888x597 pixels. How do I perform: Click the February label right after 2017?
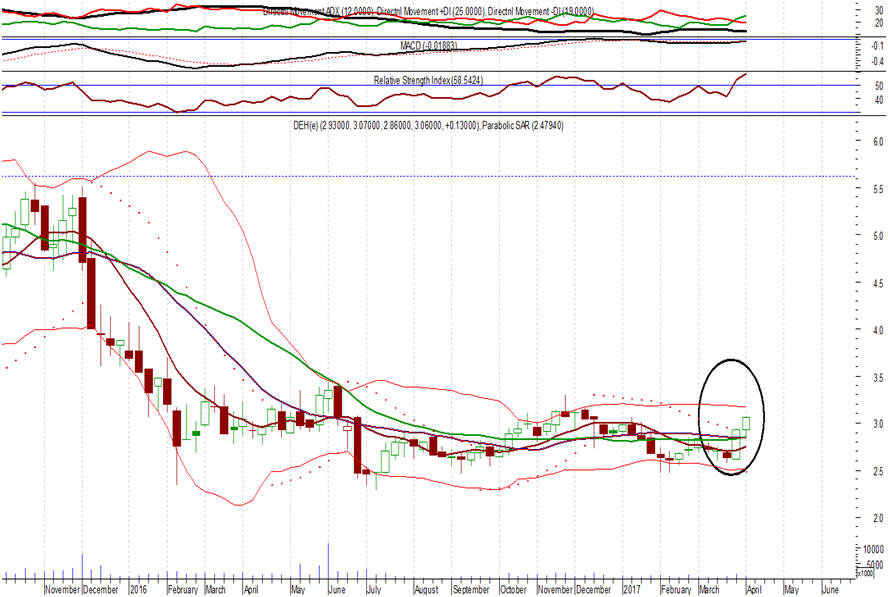pyautogui.click(x=676, y=590)
